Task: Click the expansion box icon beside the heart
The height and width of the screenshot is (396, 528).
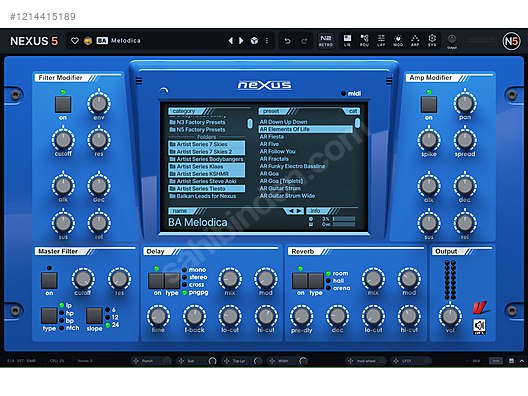Action: click(88, 41)
